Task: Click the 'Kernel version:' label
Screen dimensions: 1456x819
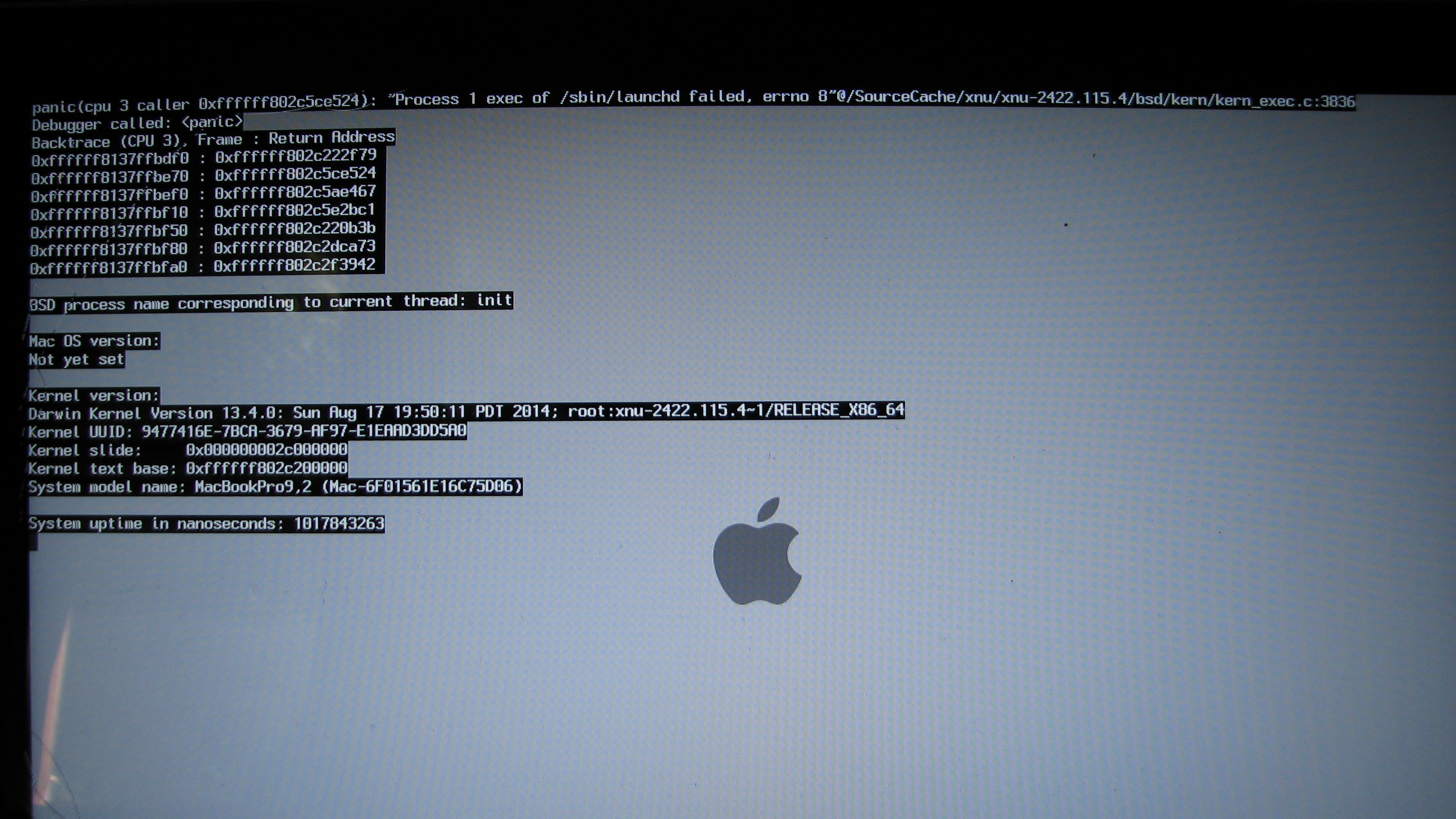Action: click(x=94, y=395)
